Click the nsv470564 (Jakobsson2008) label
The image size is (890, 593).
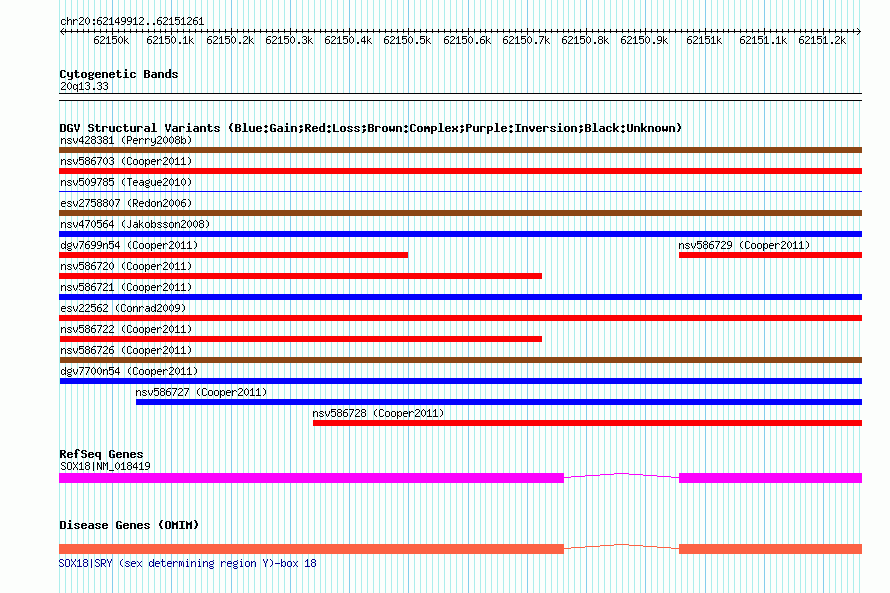tap(135, 224)
